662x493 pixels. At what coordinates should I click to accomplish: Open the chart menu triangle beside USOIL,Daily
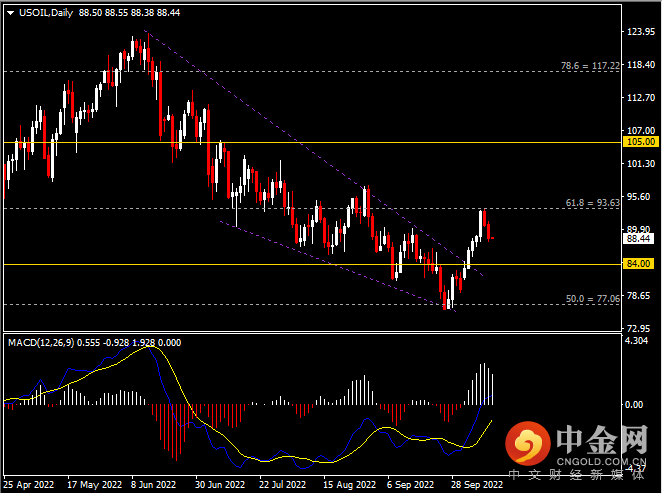(11, 13)
